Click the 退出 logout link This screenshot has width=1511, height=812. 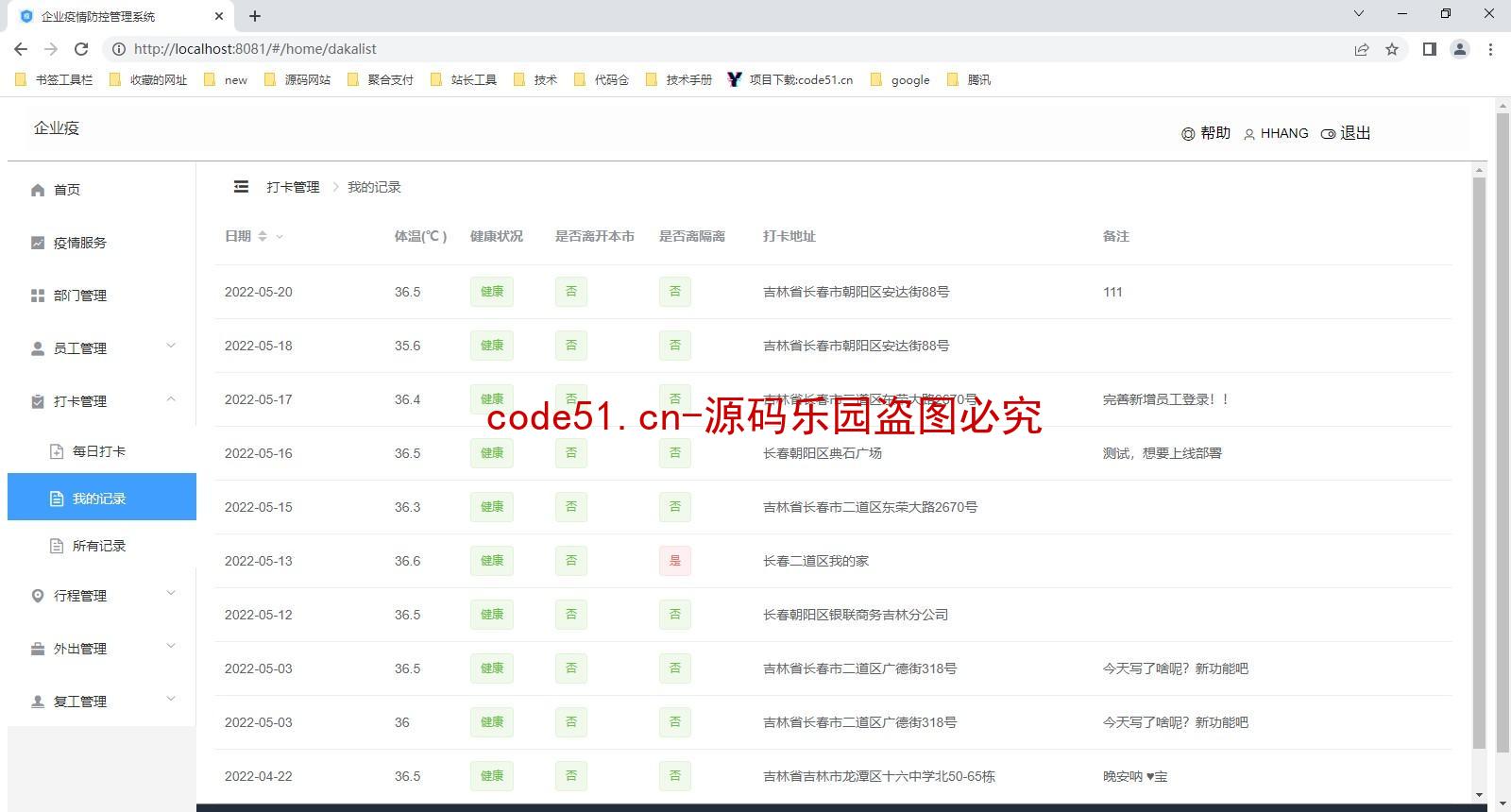click(x=1355, y=133)
